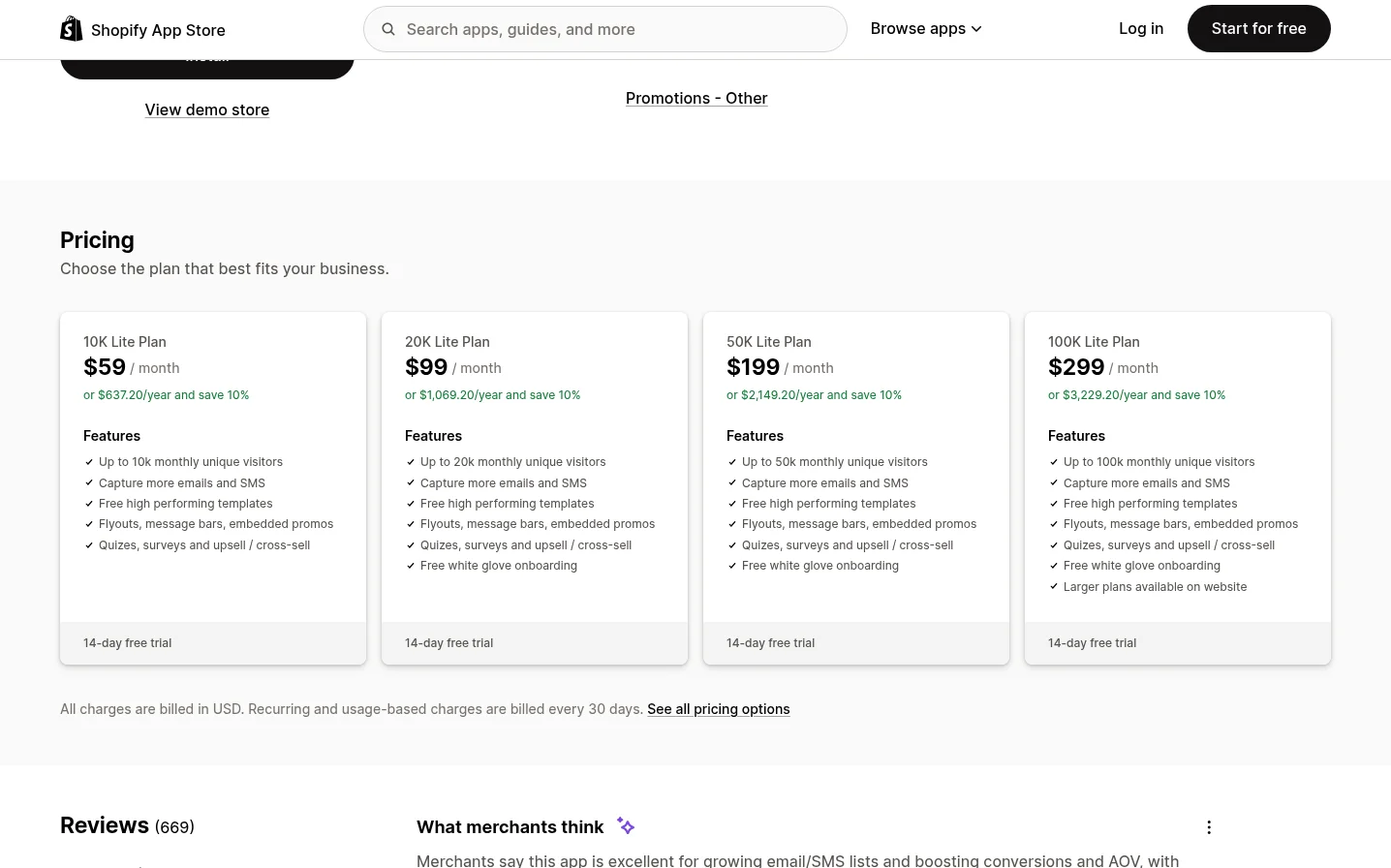Expand the Browse apps dropdown
This screenshot has width=1391, height=868.
coord(926,29)
